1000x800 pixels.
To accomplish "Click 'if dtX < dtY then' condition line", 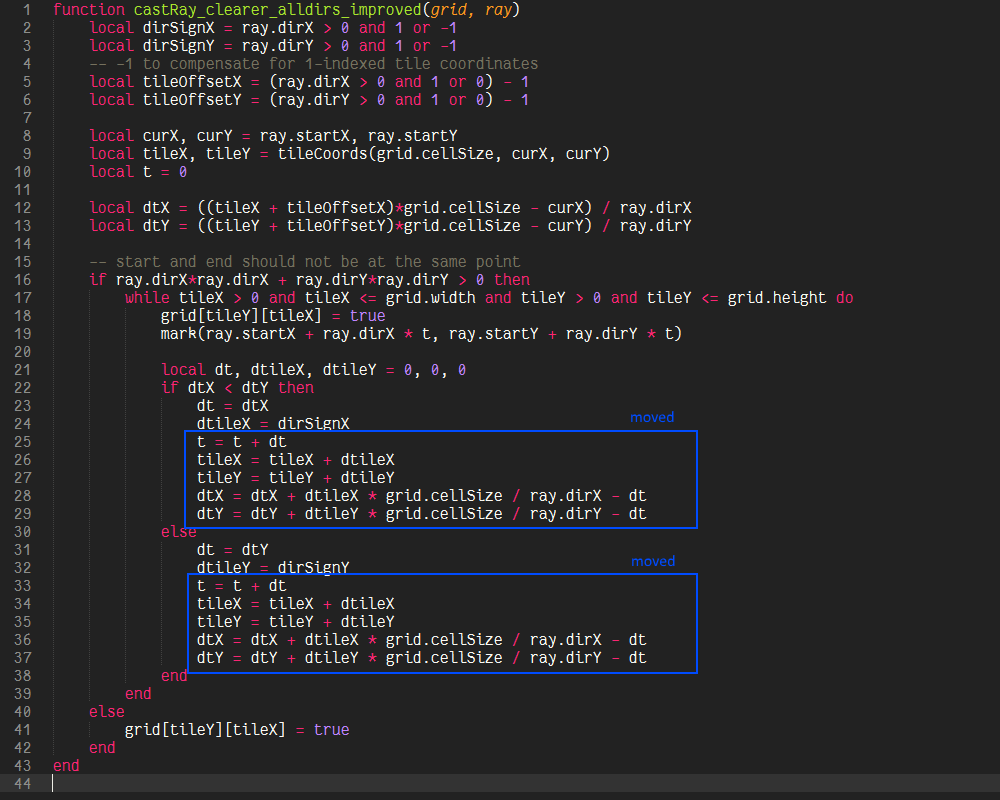I will 237,388.
